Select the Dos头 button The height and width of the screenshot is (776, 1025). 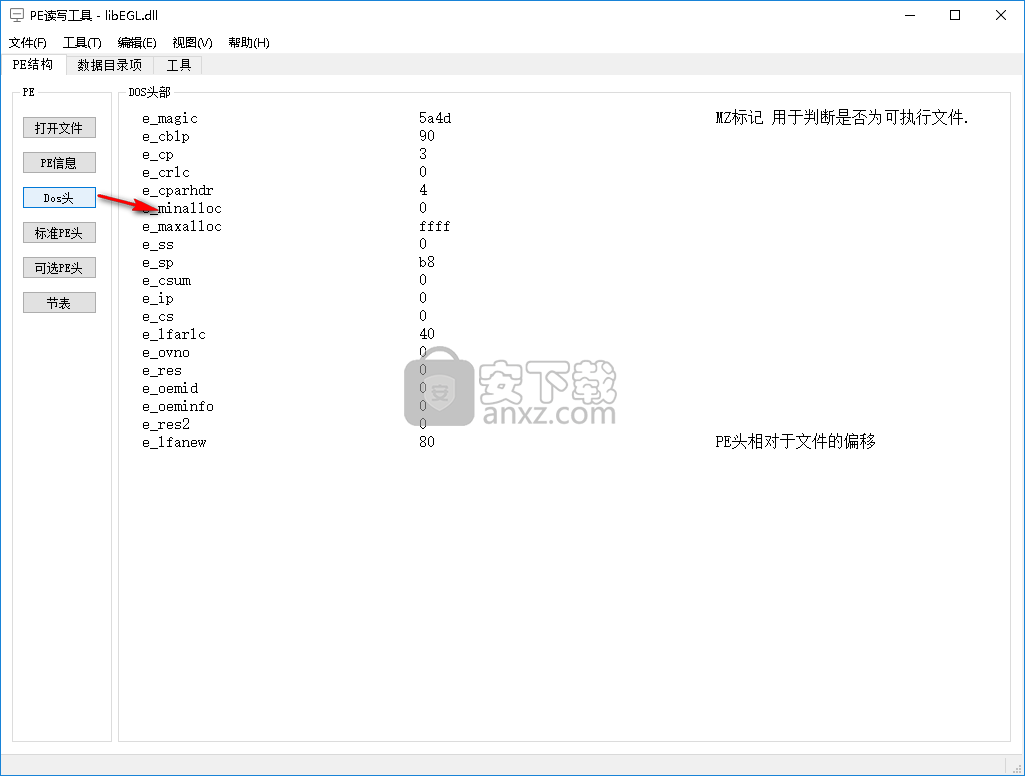pyautogui.click(x=59, y=197)
